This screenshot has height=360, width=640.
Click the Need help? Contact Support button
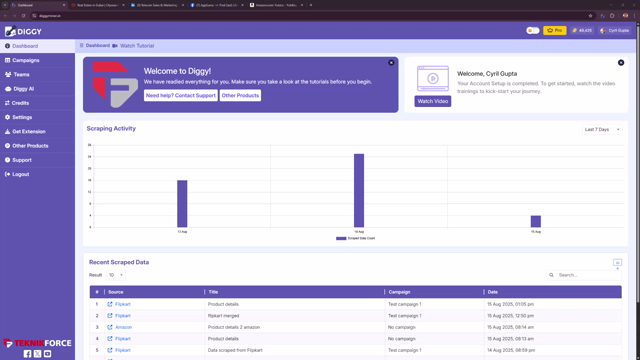(x=180, y=96)
